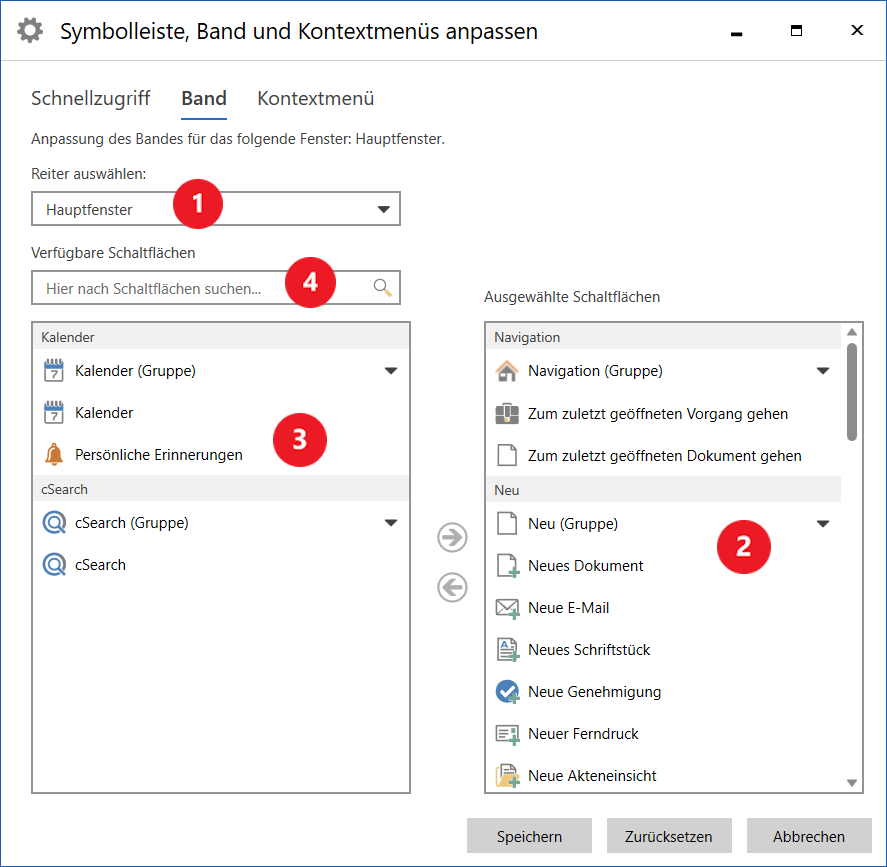Click the Kalender (Gruppe) calendar icon
Image resolution: width=887 pixels, height=867 pixels.
[54, 371]
